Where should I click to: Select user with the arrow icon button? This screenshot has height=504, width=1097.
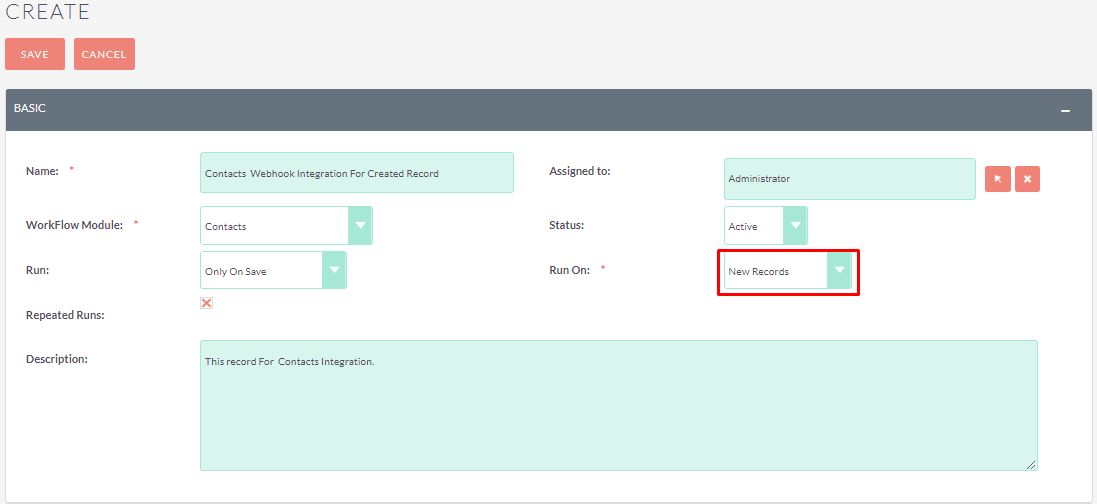pos(998,179)
